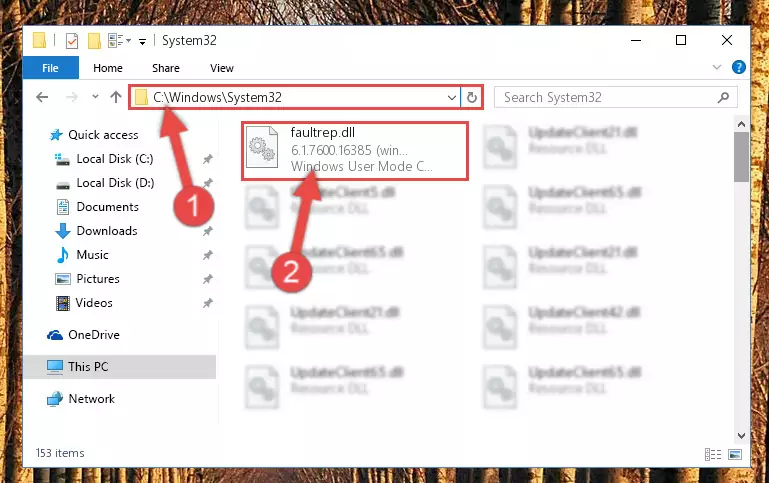Click the Properties checkmark icon in title bar

(x=72, y=41)
